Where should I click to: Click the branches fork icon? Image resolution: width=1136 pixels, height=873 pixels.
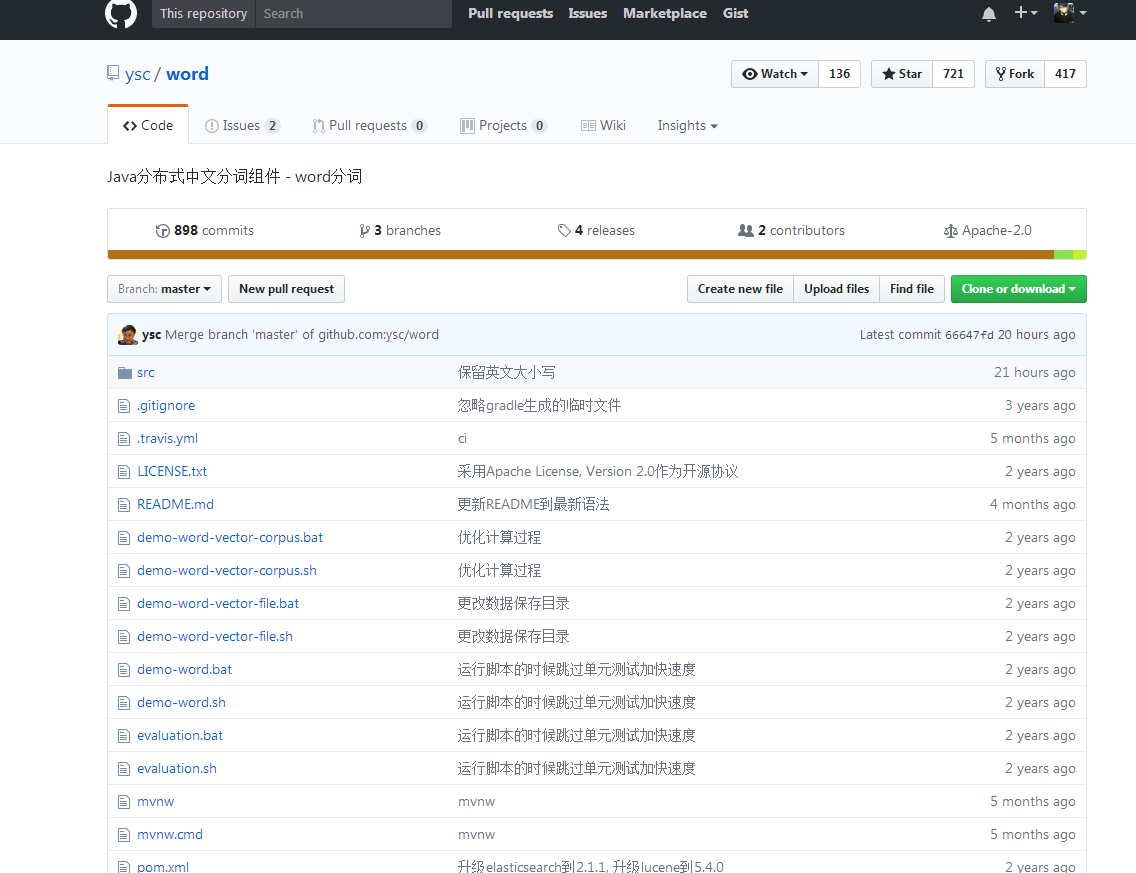pos(364,230)
